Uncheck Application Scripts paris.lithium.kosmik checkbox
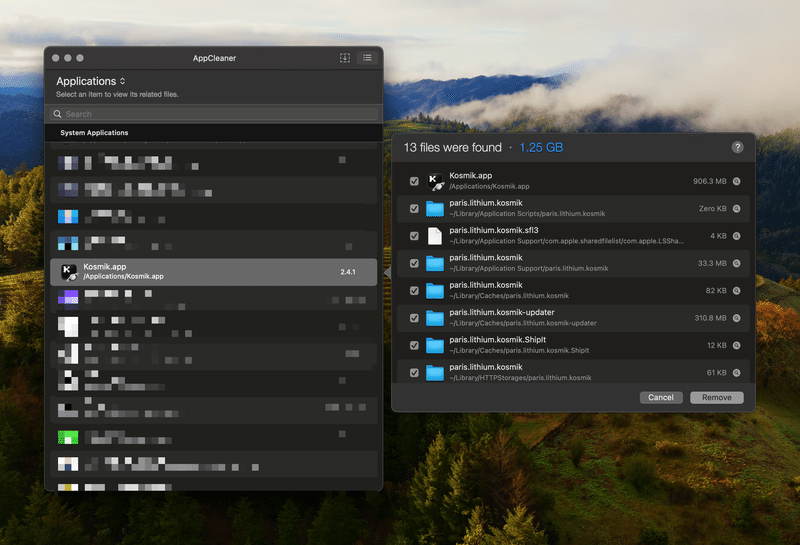 414,209
